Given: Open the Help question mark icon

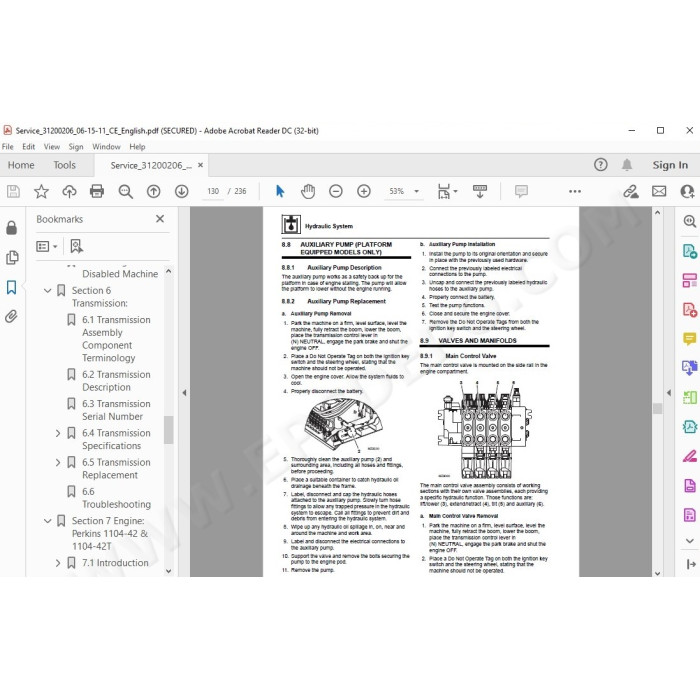Looking at the screenshot, I should click(601, 165).
